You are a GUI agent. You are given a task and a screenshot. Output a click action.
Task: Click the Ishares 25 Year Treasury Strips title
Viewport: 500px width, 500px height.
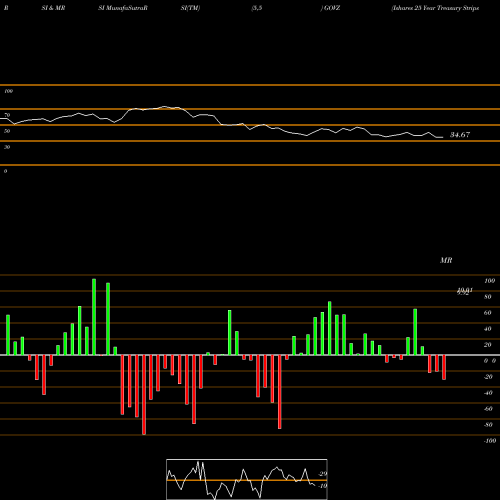[x=435, y=8]
